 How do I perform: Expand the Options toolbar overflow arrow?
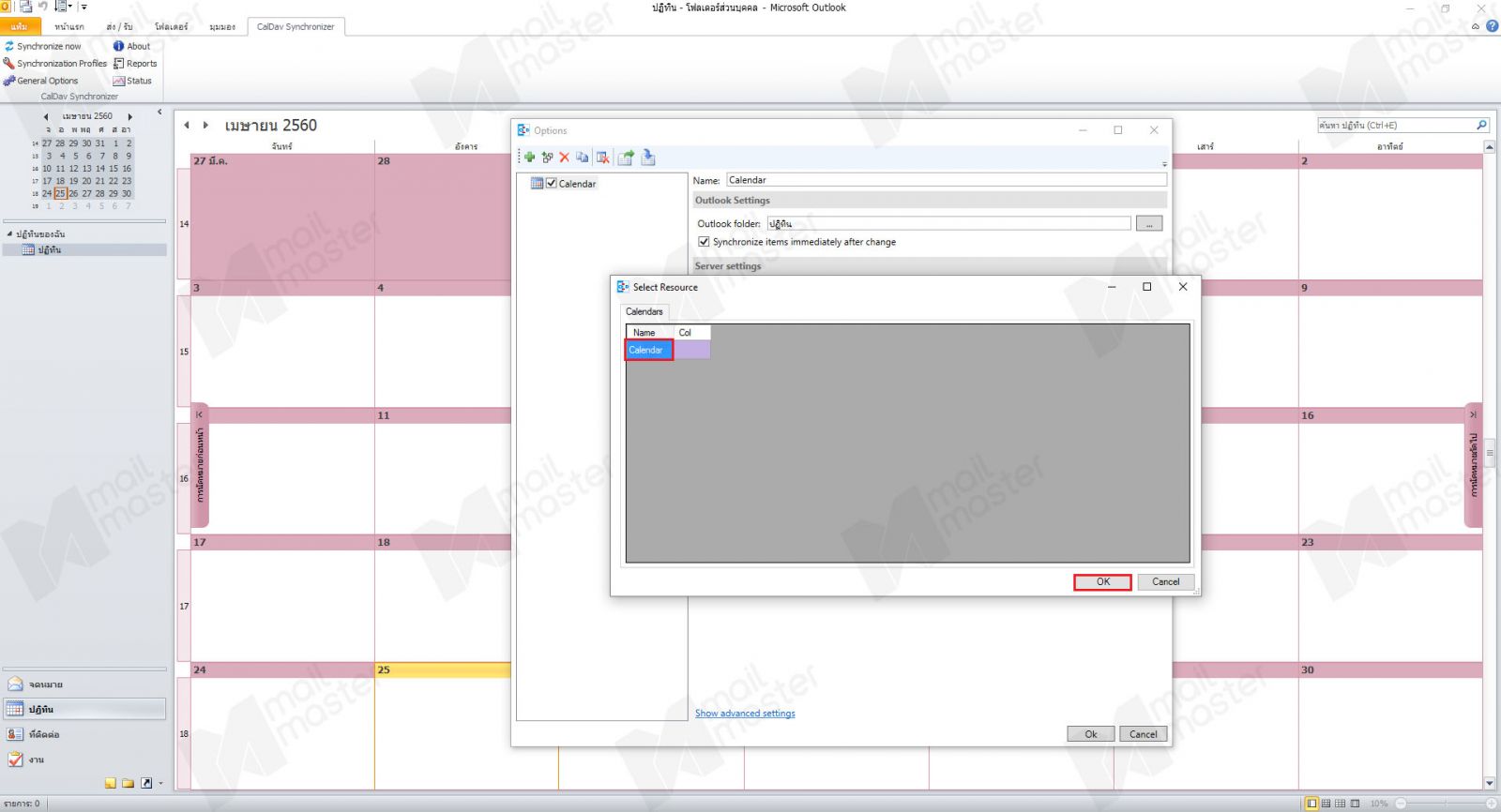tap(1164, 164)
